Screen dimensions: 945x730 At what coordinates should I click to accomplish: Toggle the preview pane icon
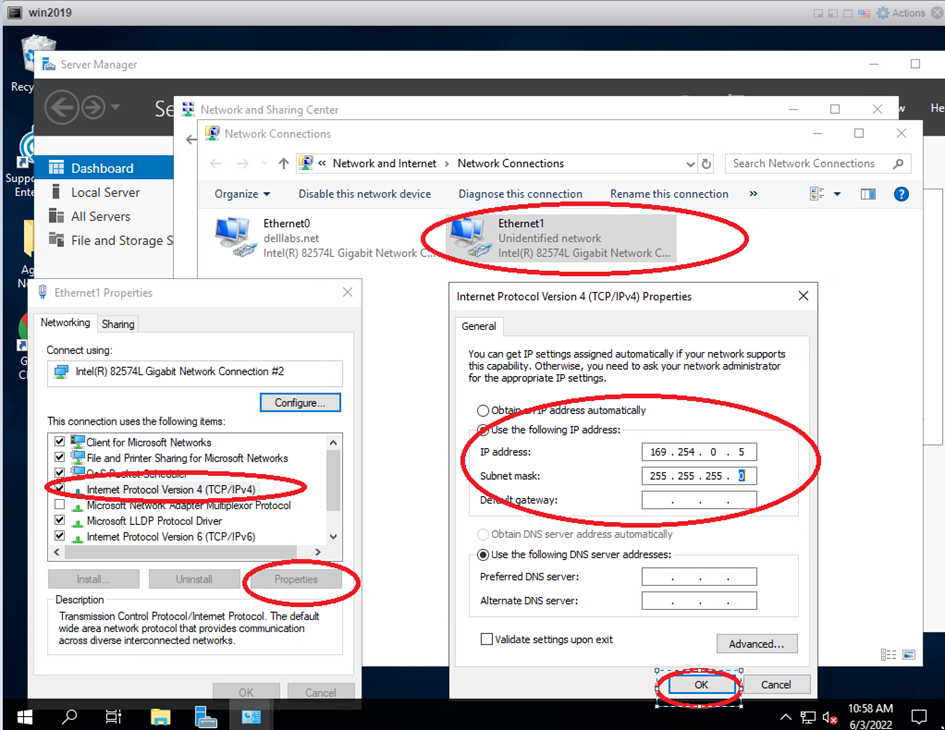point(867,194)
